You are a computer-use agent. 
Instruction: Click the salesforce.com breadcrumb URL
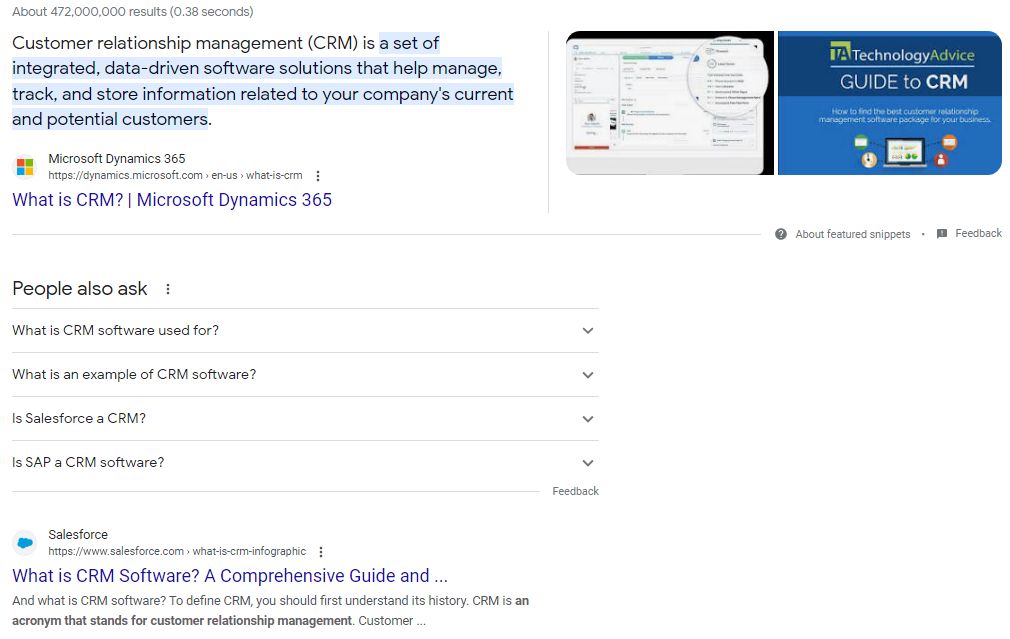click(176, 551)
